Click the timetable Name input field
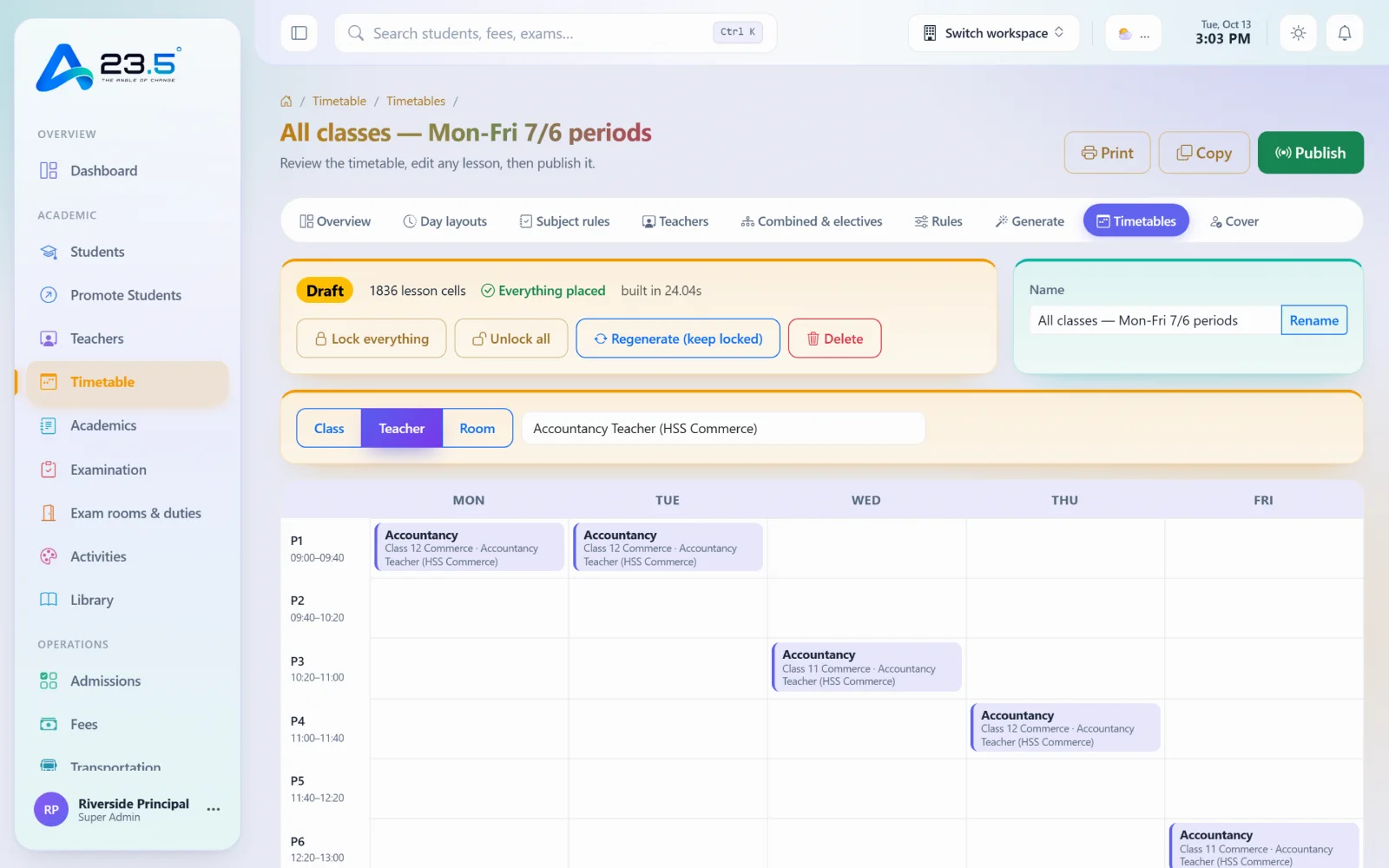Image resolution: width=1389 pixels, height=868 pixels. point(1155,320)
